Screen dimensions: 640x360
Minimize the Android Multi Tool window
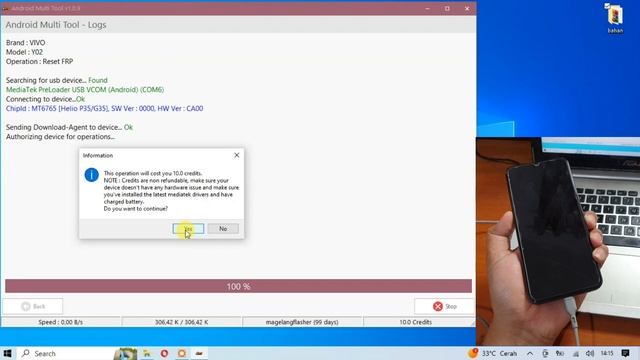[x=427, y=8]
